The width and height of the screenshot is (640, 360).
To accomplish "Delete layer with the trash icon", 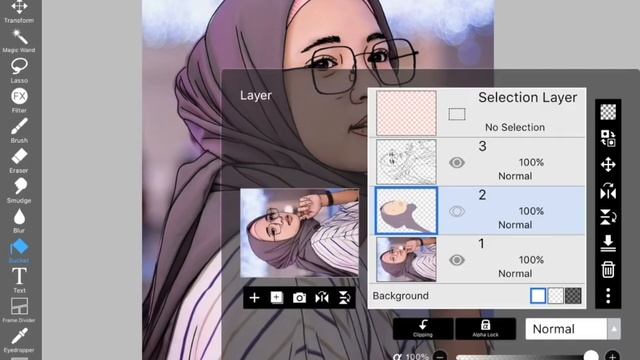I will [x=608, y=269].
